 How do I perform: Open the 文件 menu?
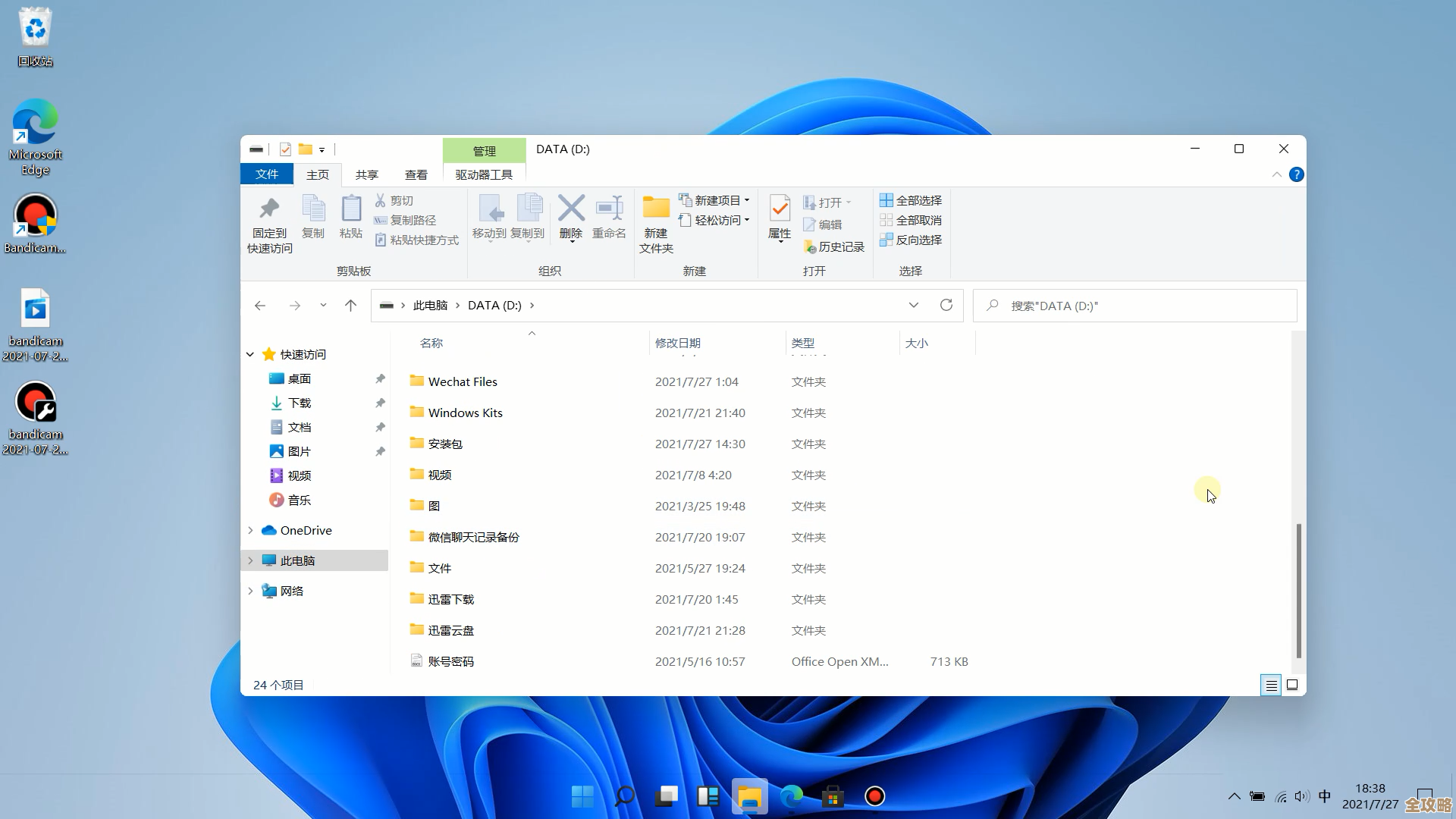[266, 174]
